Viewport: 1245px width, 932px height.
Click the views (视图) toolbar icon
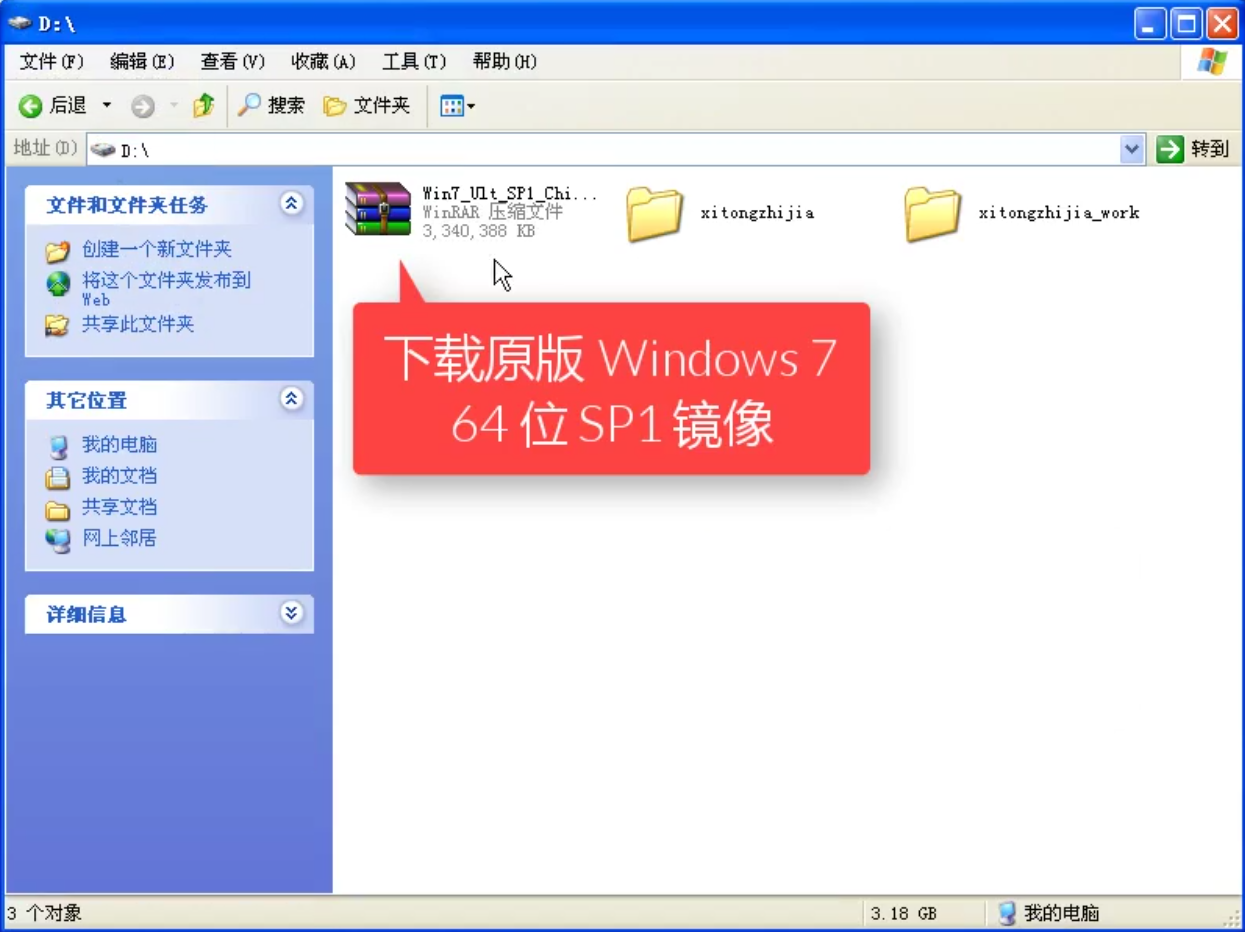450,105
